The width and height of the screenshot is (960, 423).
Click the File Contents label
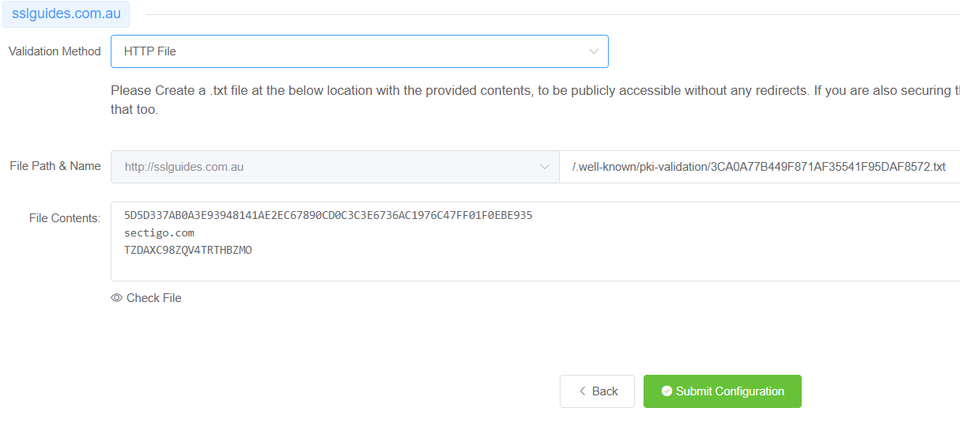coord(65,217)
